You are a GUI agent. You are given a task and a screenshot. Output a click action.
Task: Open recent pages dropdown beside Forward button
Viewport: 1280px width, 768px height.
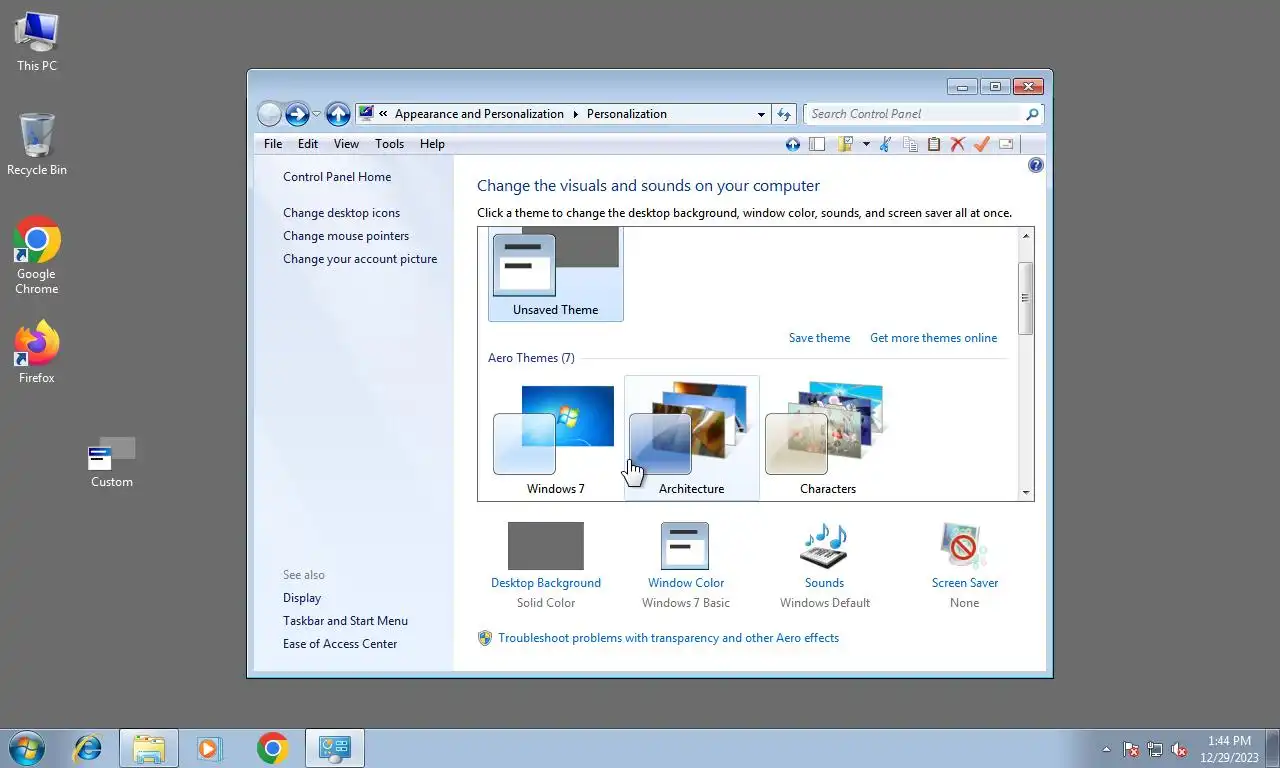pyautogui.click(x=316, y=114)
